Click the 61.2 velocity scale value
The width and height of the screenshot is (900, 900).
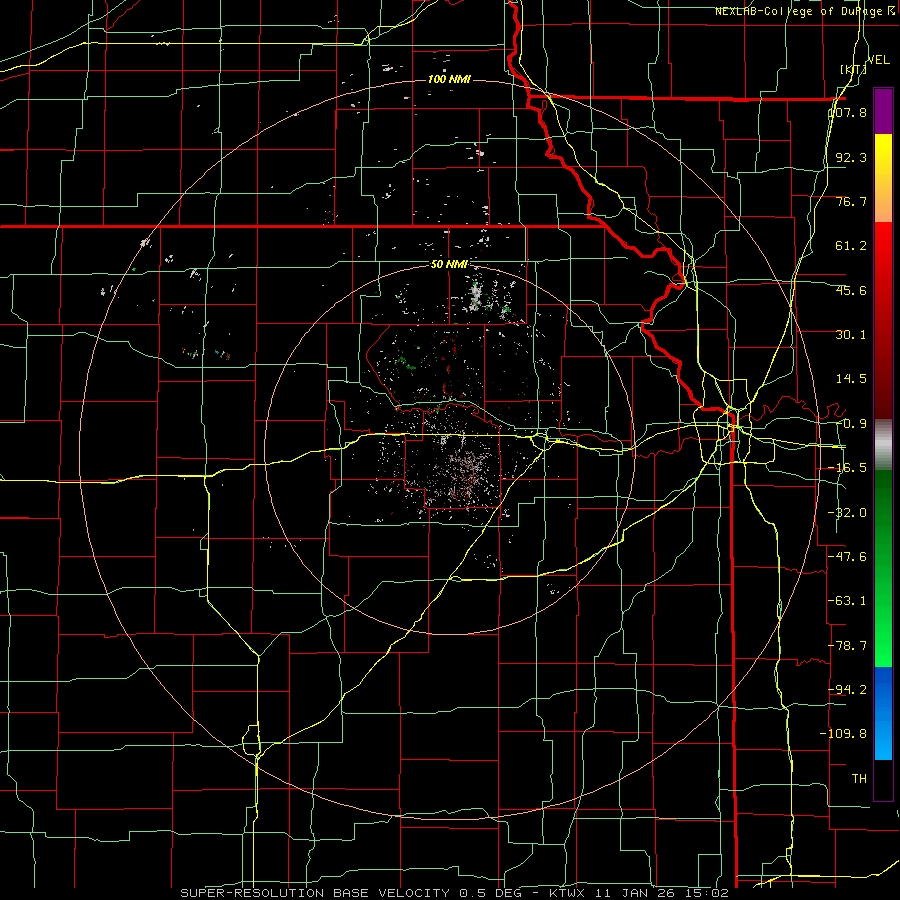pos(851,246)
